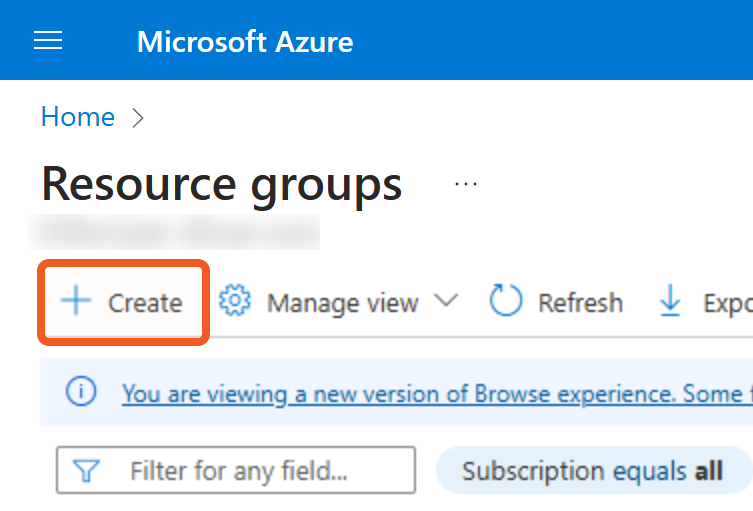This screenshot has width=753, height=511.
Task: Open the Manage view menu
Action: pyautogui.click(x=342, y=302)
